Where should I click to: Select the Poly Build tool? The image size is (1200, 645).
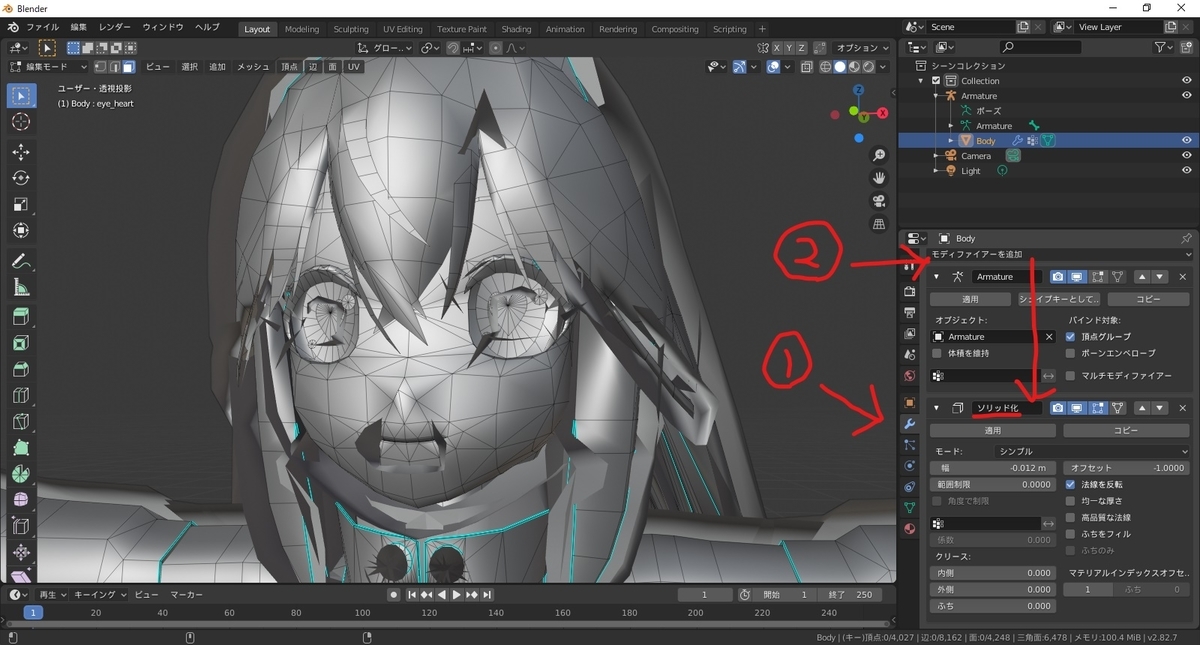click(x=21, y=447)
